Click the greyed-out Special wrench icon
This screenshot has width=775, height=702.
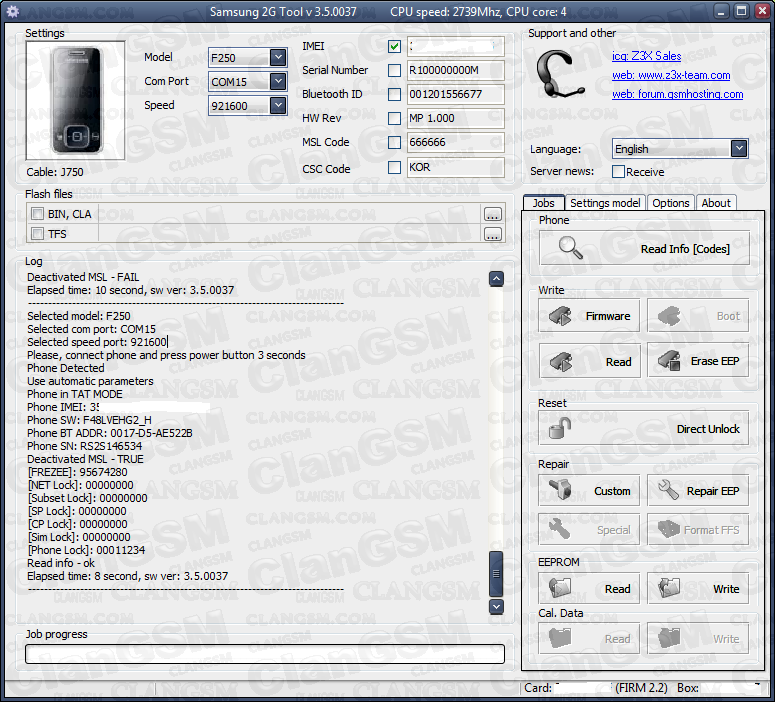point(560,528)
